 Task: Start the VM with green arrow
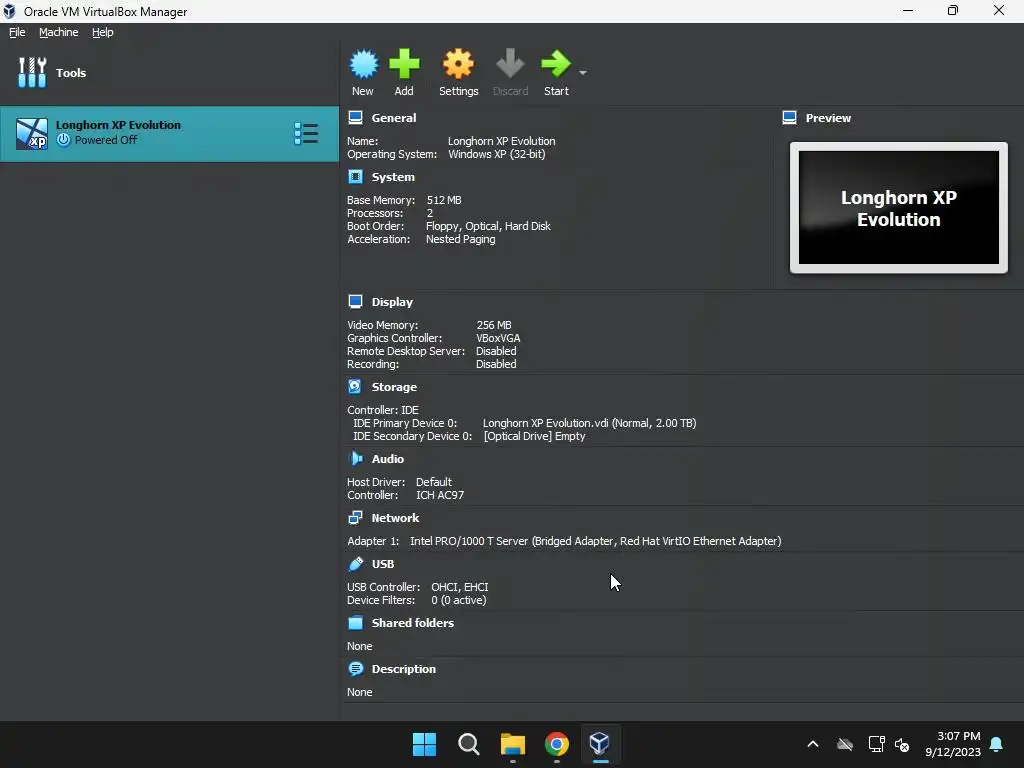click(556, 64)
